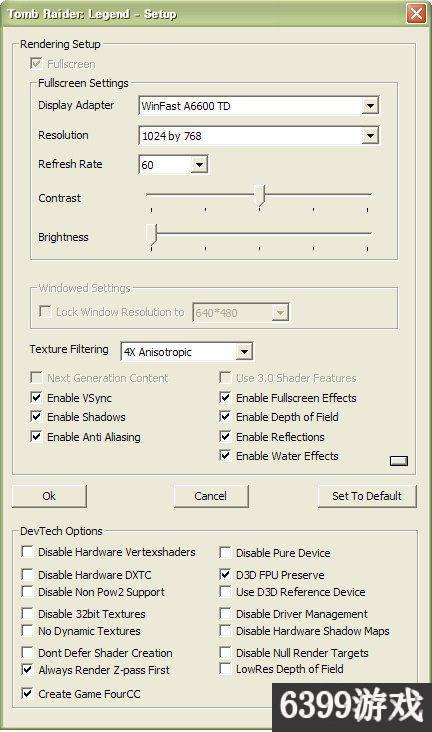Check Disable Hardware DXTC
The width and height of the screenshot is (432, 732).
click(x=27, y=574)
